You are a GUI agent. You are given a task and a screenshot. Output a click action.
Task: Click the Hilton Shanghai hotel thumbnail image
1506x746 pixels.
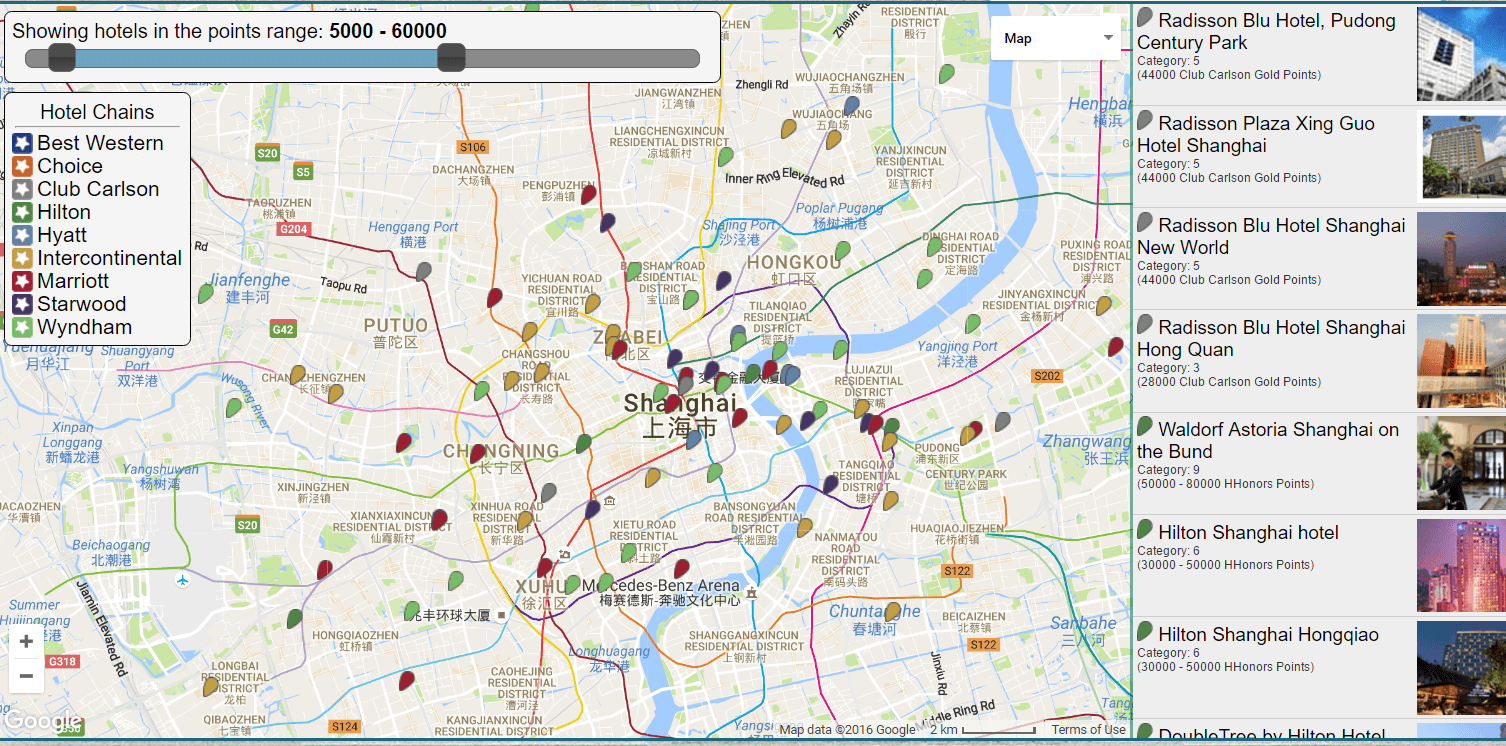pos(1461,566)
